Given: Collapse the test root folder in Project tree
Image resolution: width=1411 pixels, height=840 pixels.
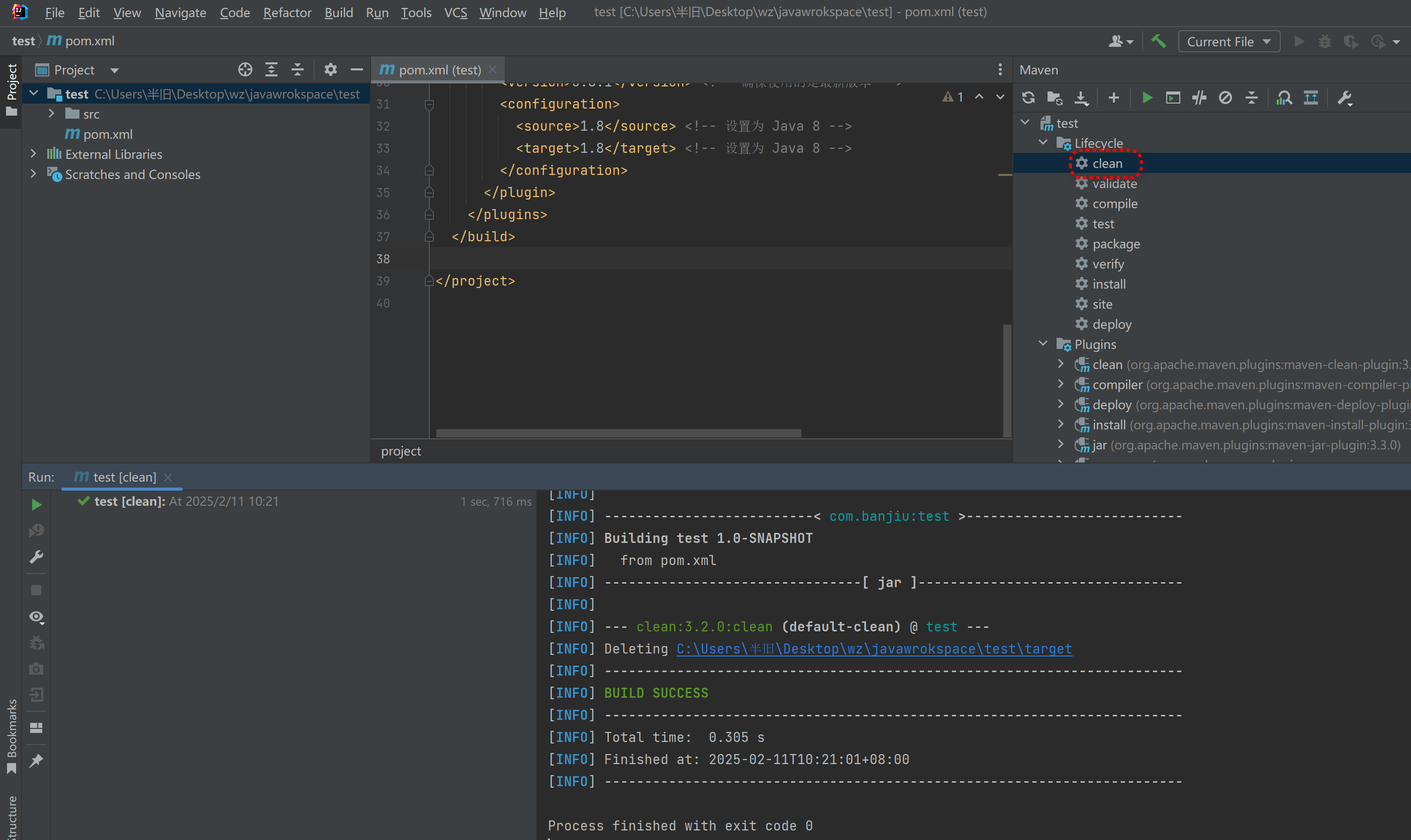Looking at the screenshot, I should (x=34, y=94).
